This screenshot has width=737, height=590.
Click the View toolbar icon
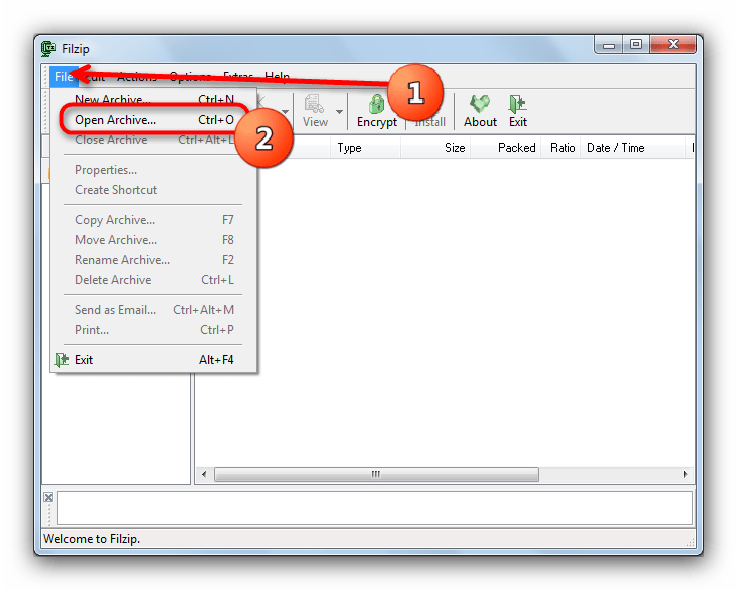click(315, 111)
